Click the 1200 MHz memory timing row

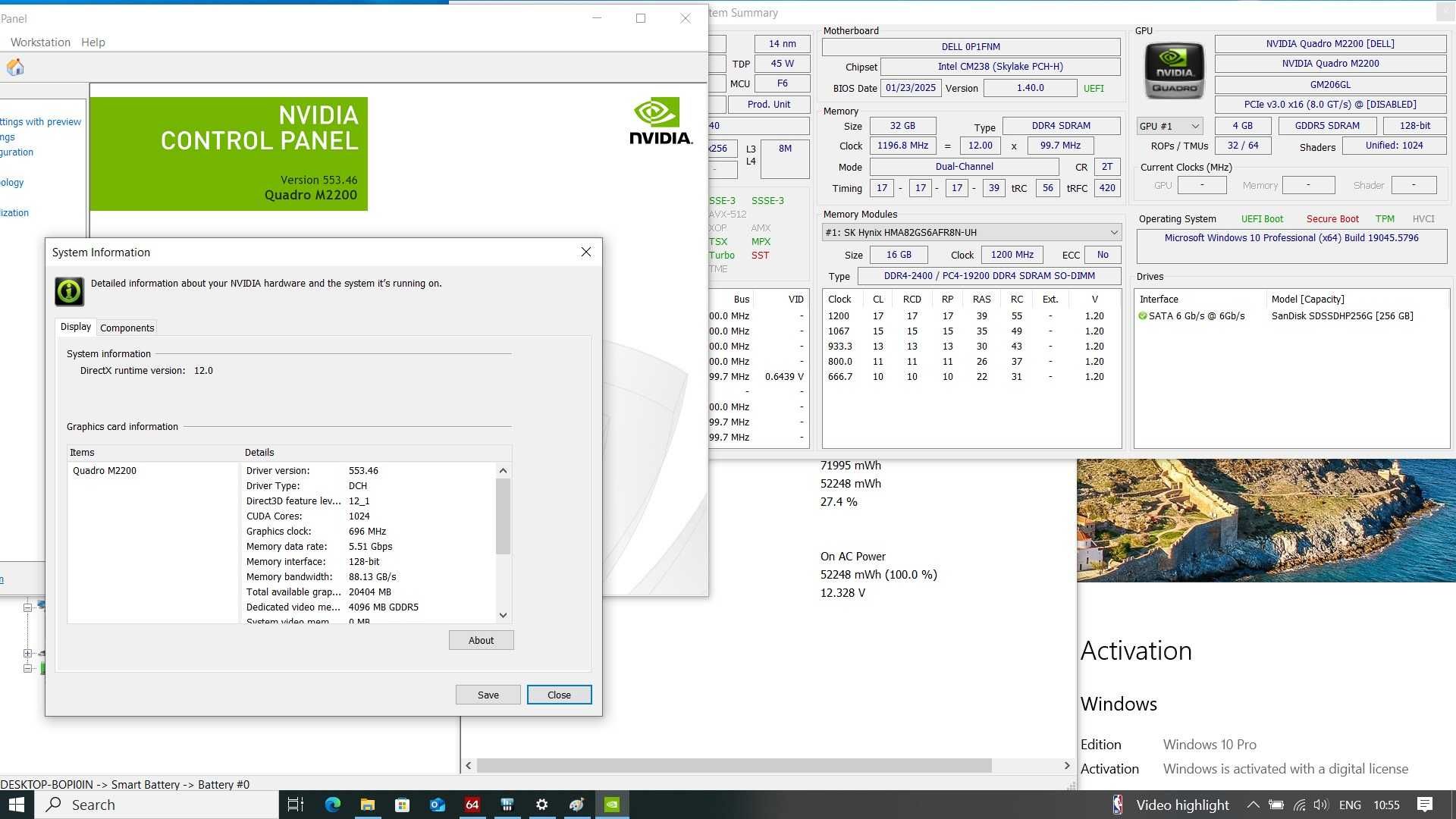[971, 316]
